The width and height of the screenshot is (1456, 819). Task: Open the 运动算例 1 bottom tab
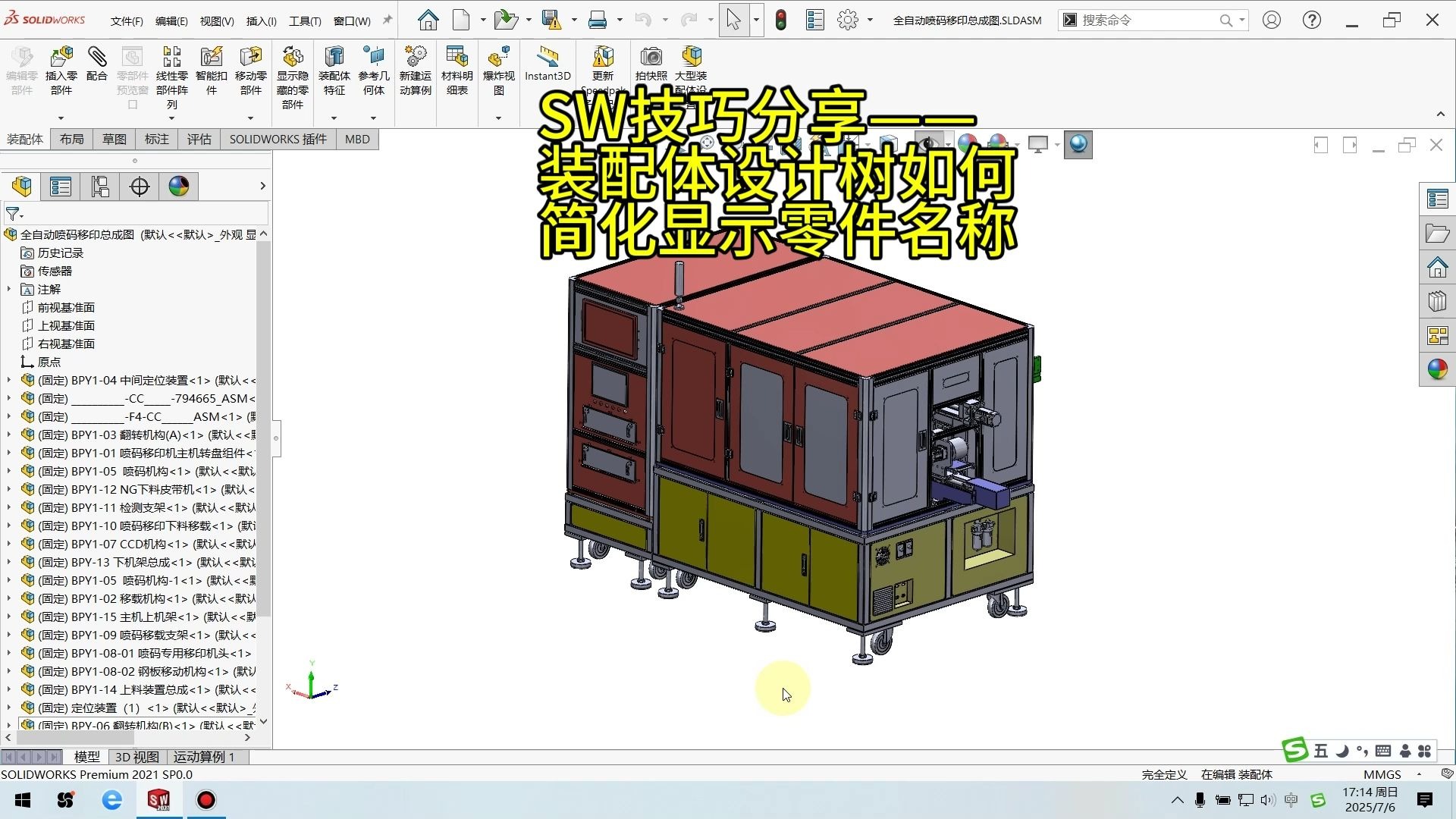[x=204, y=757]
